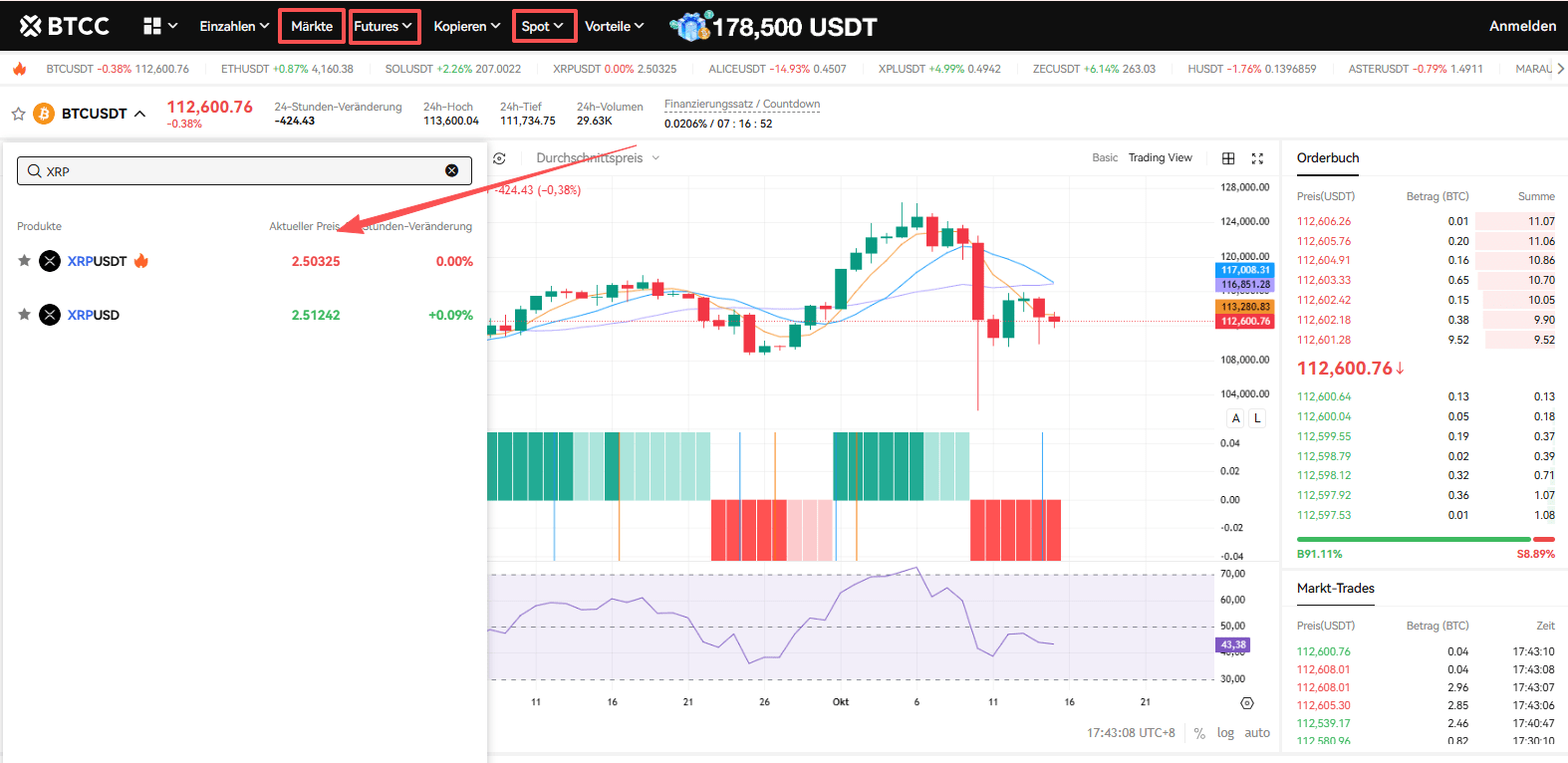Viewport: 1568px width, 763px height.
Task: Select the Markt-Trades tab
Action: coord(1335,588)
